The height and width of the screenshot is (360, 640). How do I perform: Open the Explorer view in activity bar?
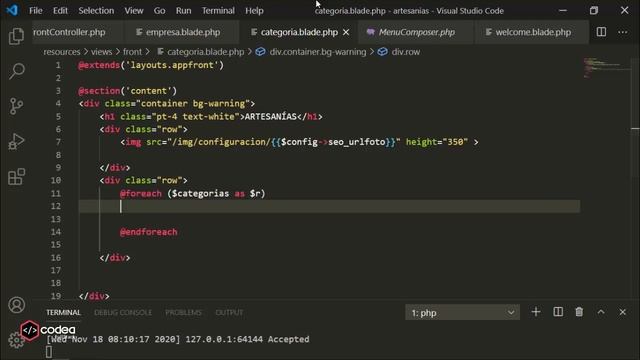click(16, 36)
